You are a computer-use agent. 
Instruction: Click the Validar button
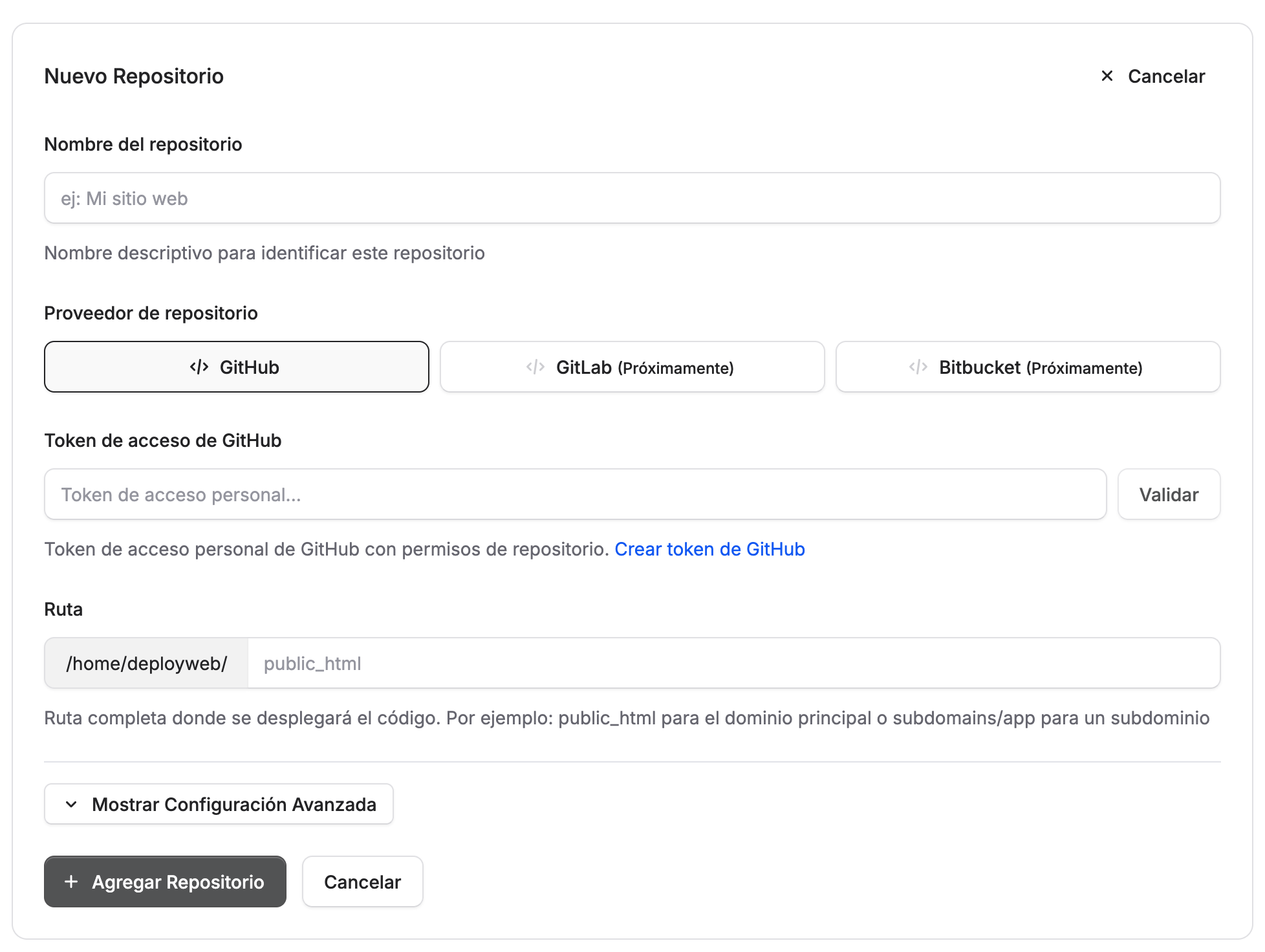1169,494
